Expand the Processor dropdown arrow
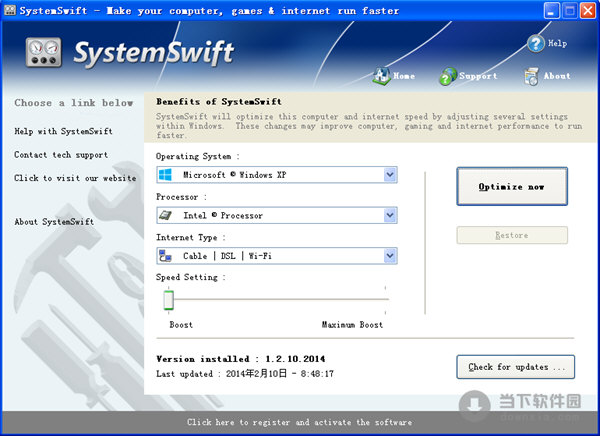The width and height of the screenshot is (600, 436). (390, 216)
